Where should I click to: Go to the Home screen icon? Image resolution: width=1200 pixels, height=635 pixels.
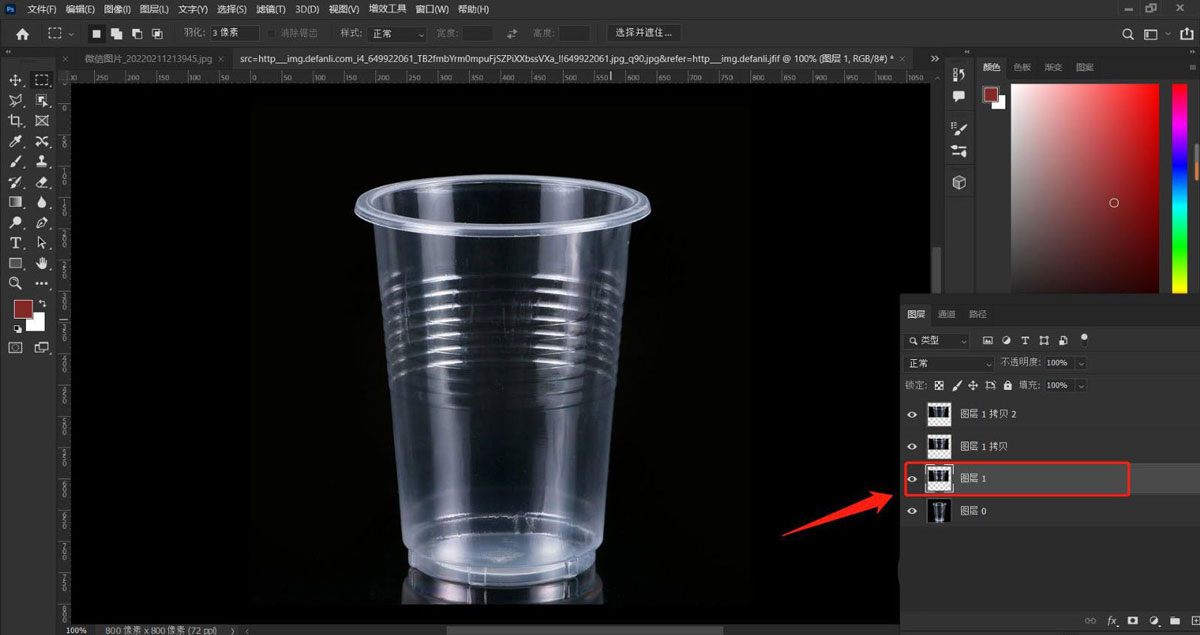tap(22, 34)
